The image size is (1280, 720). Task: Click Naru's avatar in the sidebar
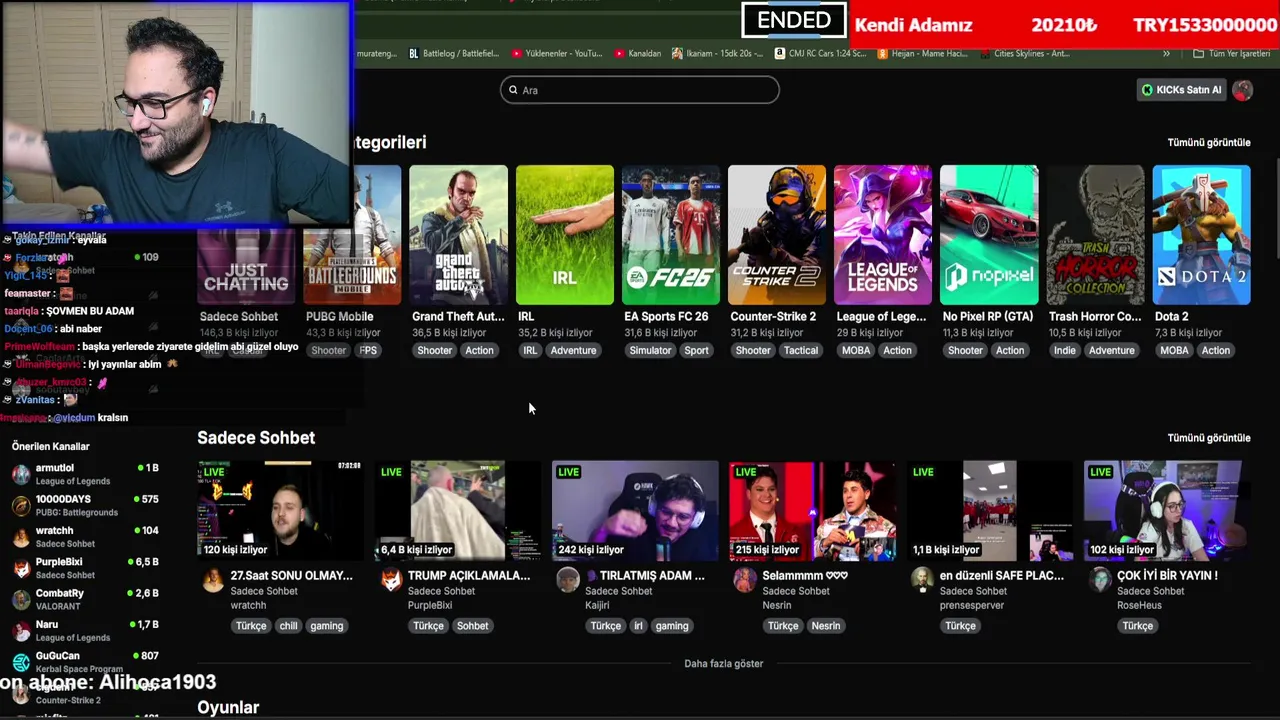pos(21,631)
